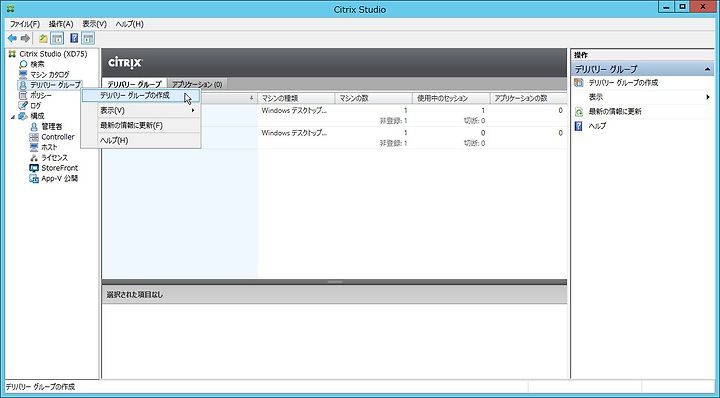Expand 表示 submenu in actions pane
This screenshot has height=398, width=720.
point(708,97)
